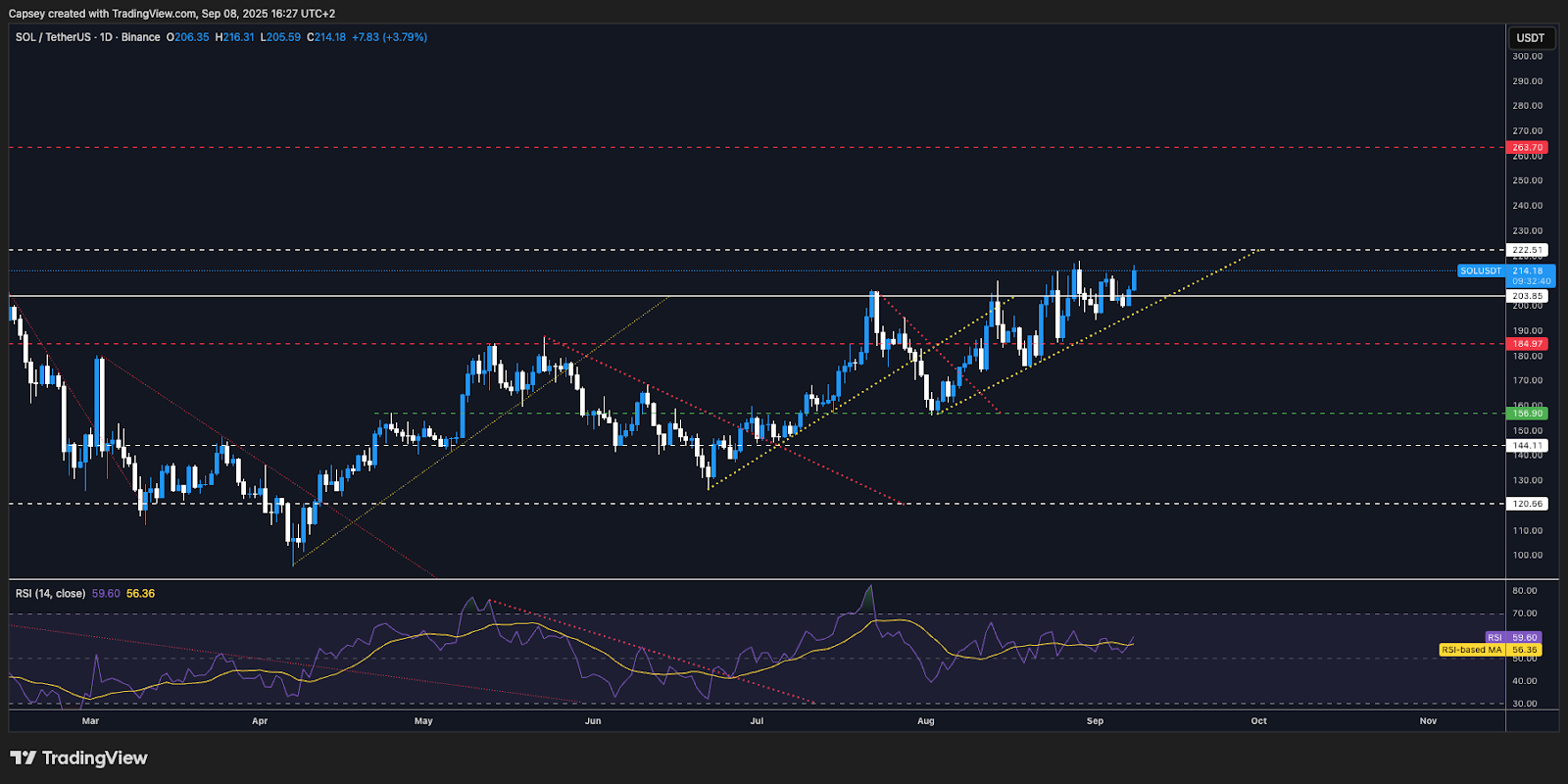Screen dimensions: 1568x784
Task: Click the 30.00 tick on the RSI axis
Action: 1524,704
